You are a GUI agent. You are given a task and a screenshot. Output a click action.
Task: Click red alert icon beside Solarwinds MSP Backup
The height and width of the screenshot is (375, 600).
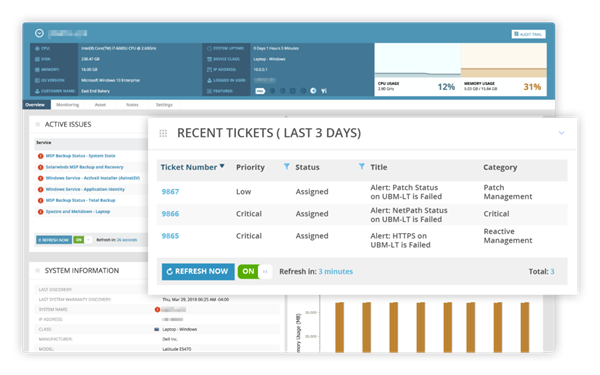40,167
